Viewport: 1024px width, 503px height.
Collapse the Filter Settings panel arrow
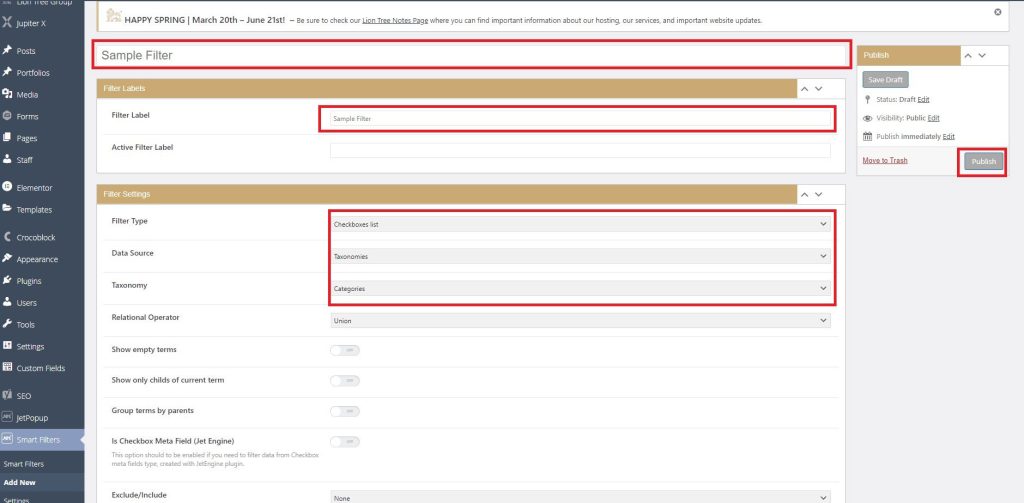(805, 193)
